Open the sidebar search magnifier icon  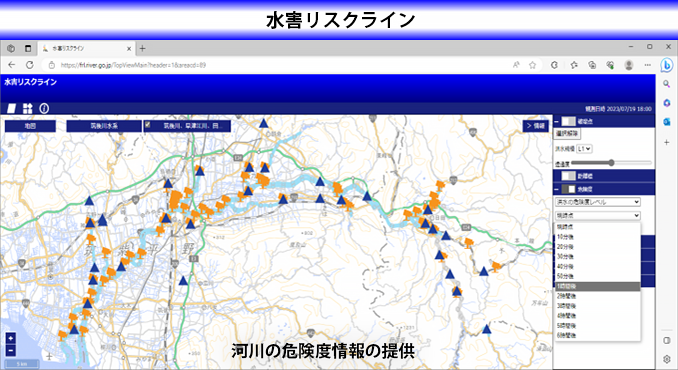(666, 84)
